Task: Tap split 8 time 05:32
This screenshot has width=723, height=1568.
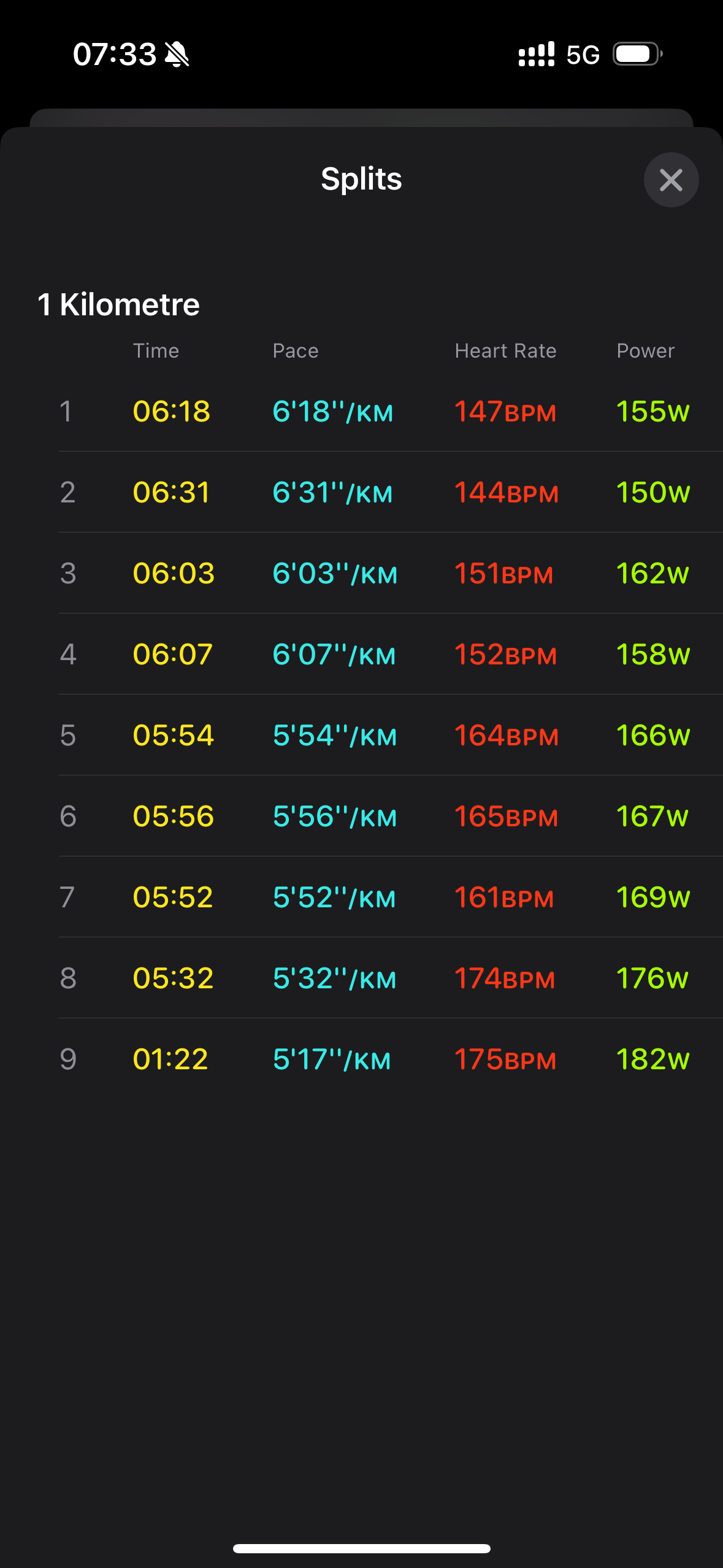Action: tap(173, 978)
